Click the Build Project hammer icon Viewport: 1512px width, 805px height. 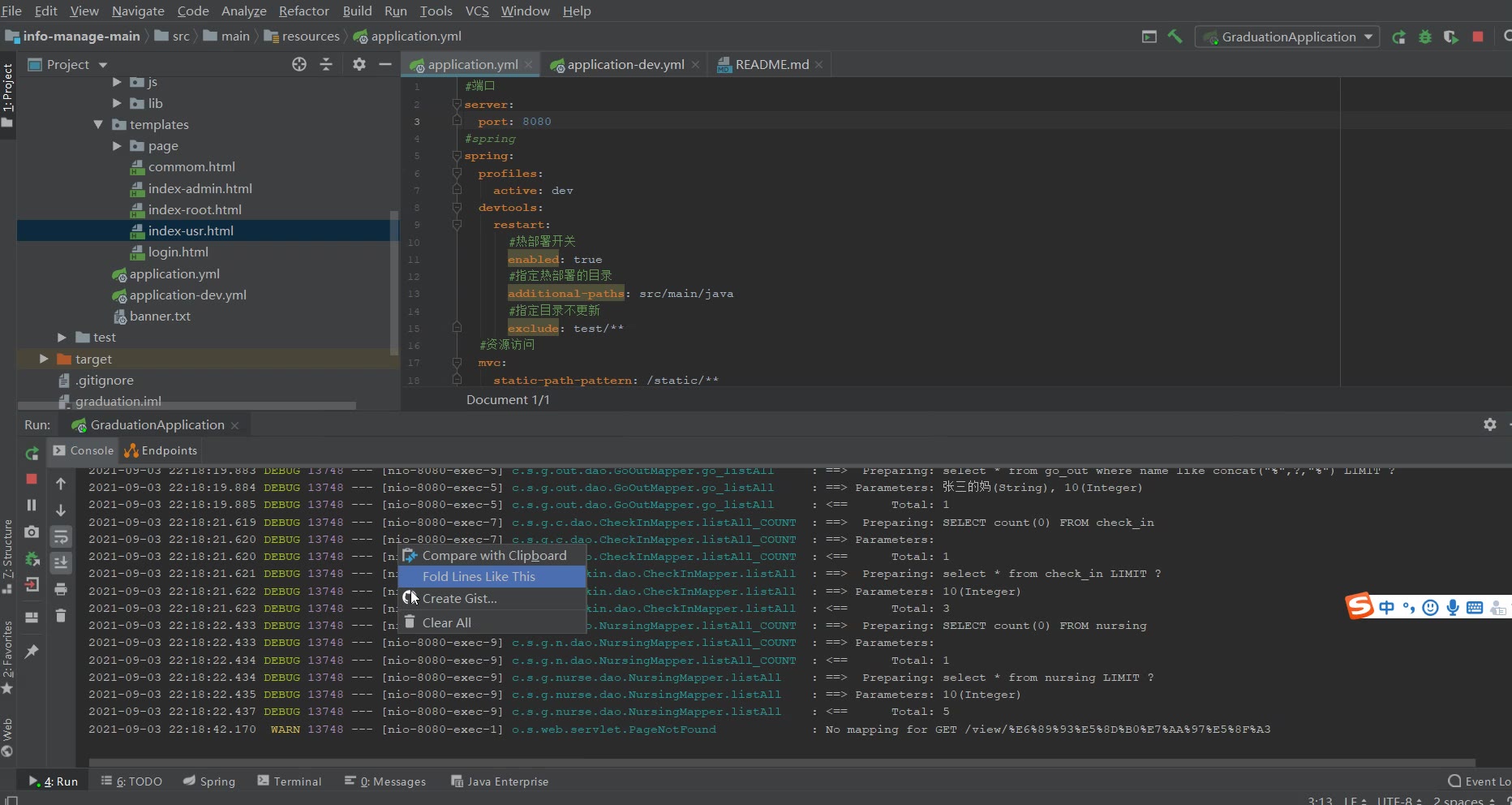[1175, 37]
